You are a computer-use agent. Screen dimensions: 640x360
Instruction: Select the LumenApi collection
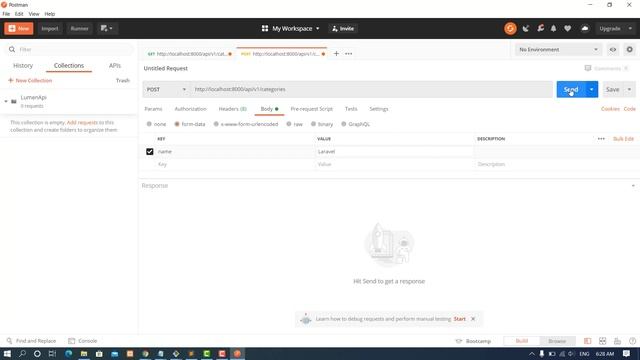pos(69,101)
